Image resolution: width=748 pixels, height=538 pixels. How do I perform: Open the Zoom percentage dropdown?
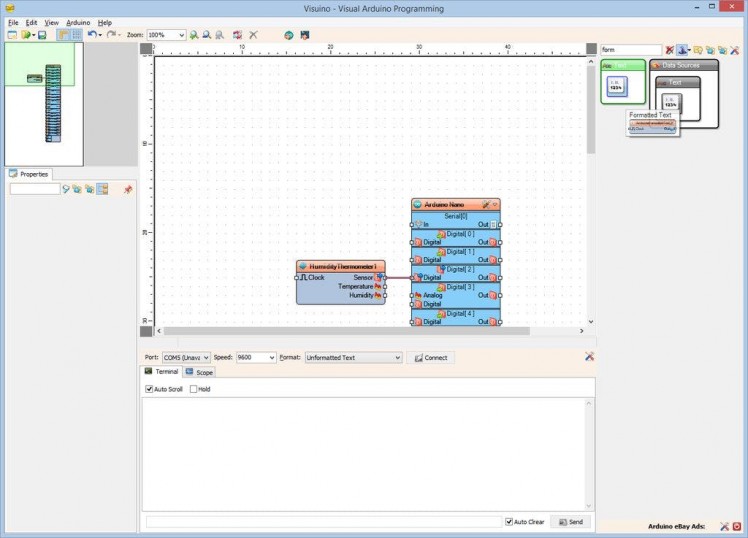coord(181,35)
